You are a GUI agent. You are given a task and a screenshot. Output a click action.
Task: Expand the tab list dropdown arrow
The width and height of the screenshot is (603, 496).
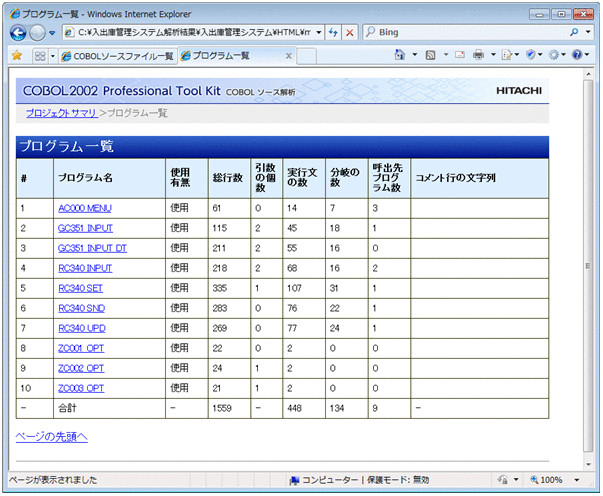click(53, 56)
